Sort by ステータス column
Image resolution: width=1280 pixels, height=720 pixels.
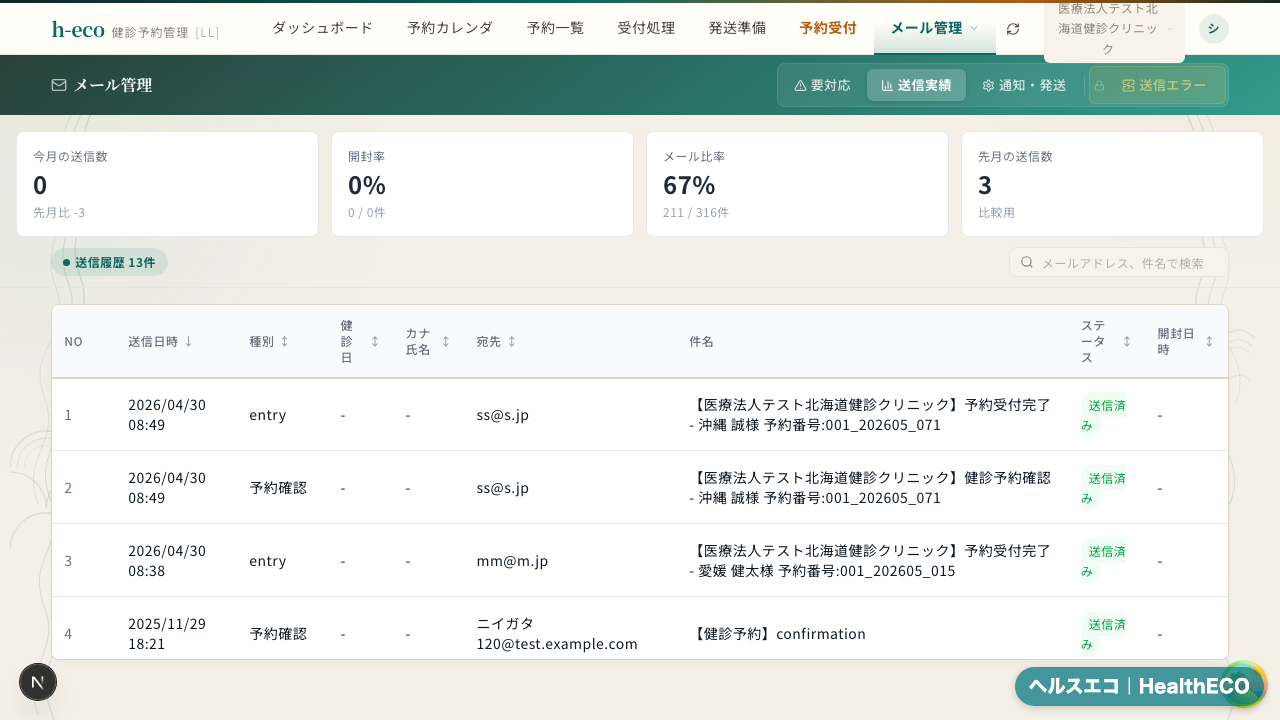point(1106,341)
